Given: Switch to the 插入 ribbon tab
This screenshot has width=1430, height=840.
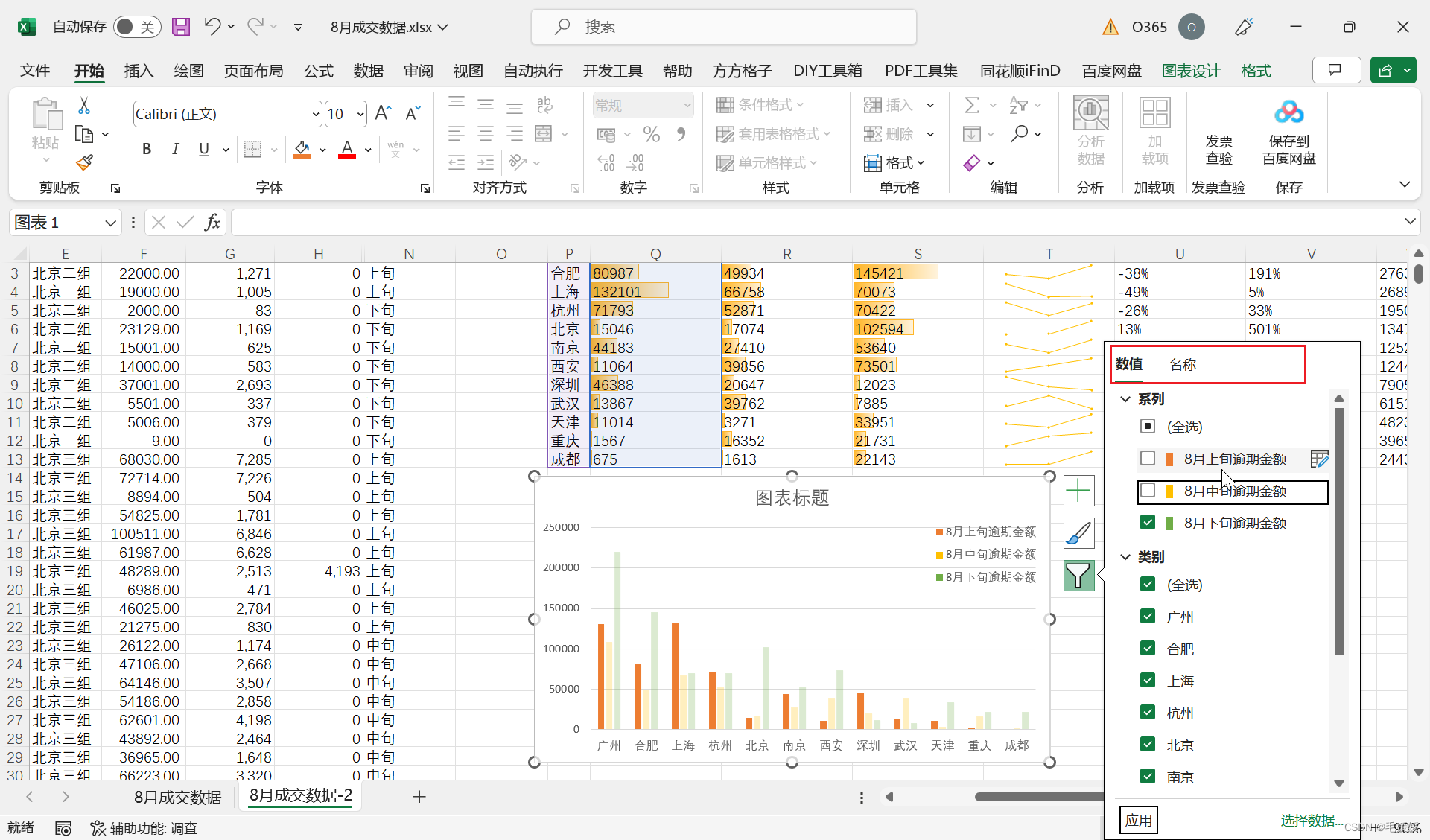Looking at the screenshot, I should 139,71.
